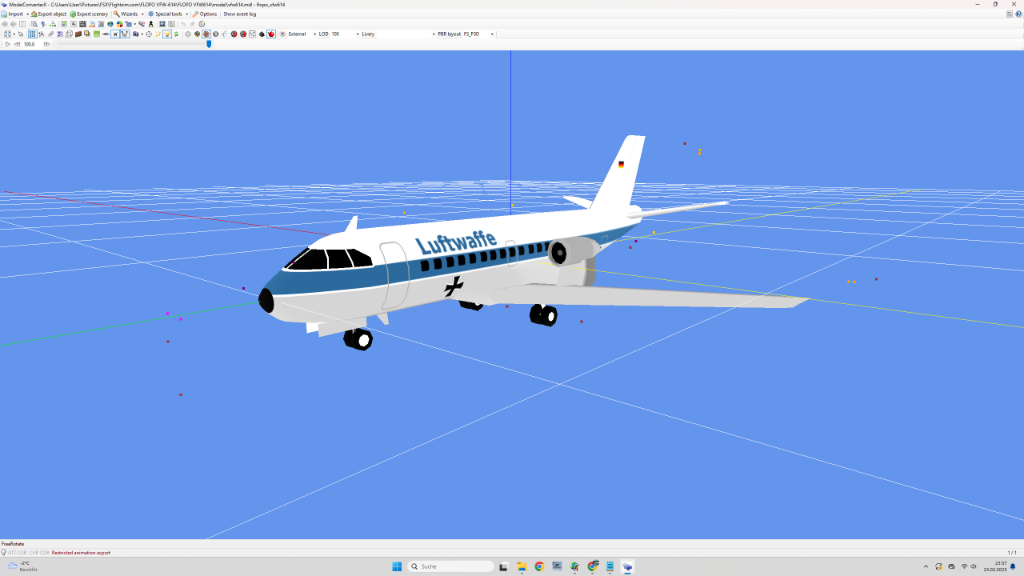Click the grey forward arrow icon
This screenshot has width=1024, height=576.
pos(13,24)
